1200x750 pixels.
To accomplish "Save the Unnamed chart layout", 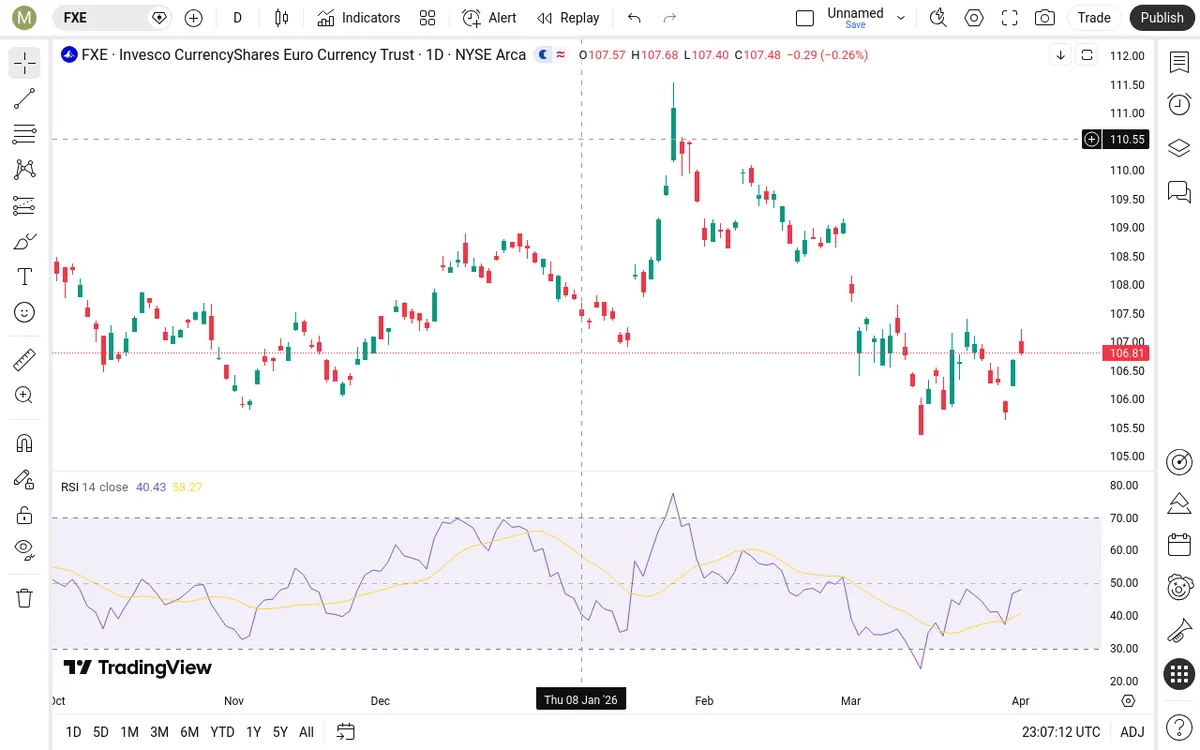I will point(855,25).
